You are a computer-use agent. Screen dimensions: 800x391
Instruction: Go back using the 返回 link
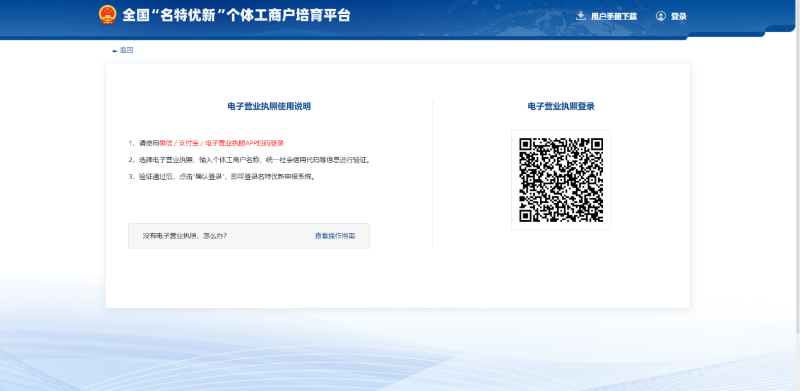(x=127, y=50)
